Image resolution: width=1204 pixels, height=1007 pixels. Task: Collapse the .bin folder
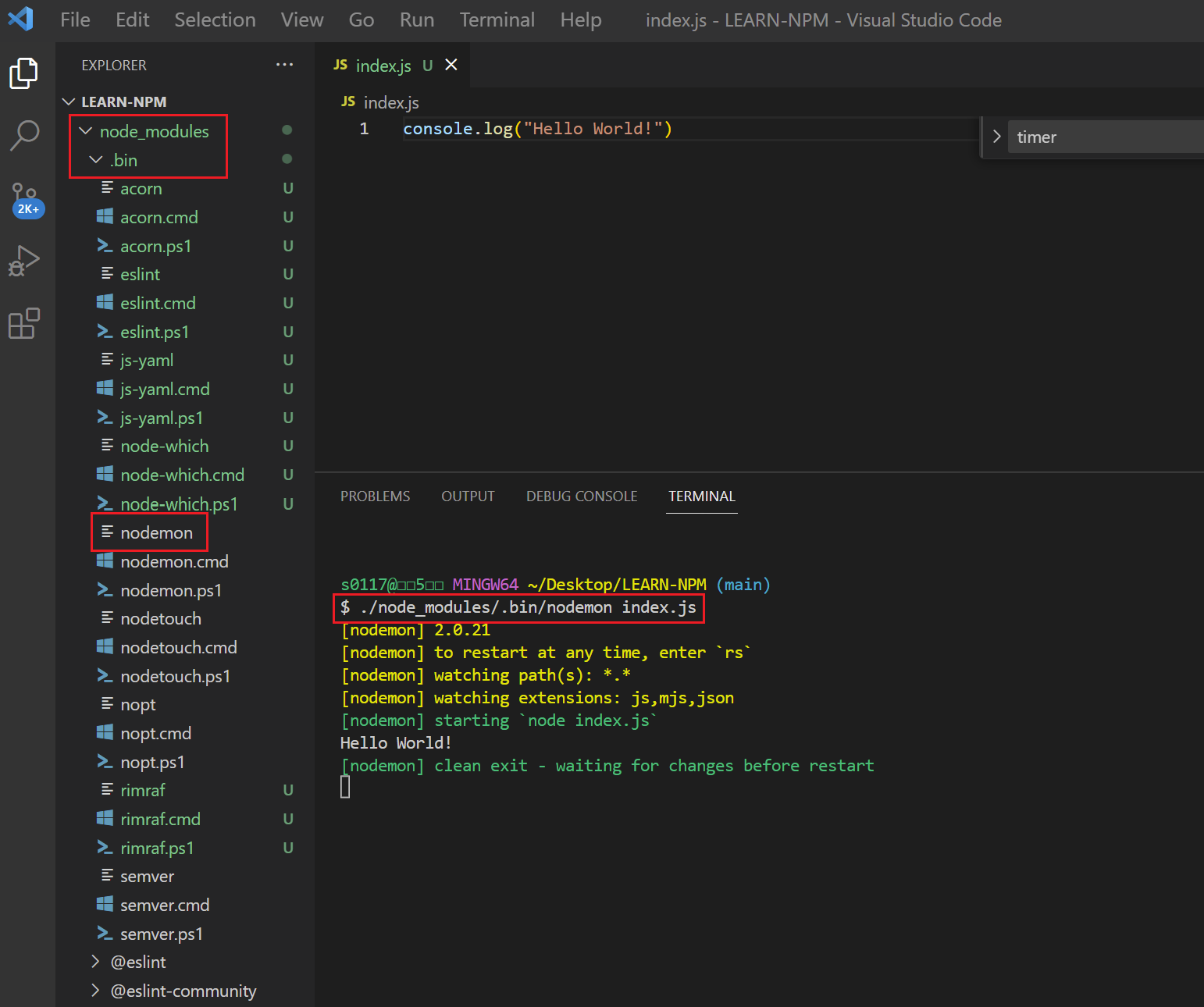point(96,159)
